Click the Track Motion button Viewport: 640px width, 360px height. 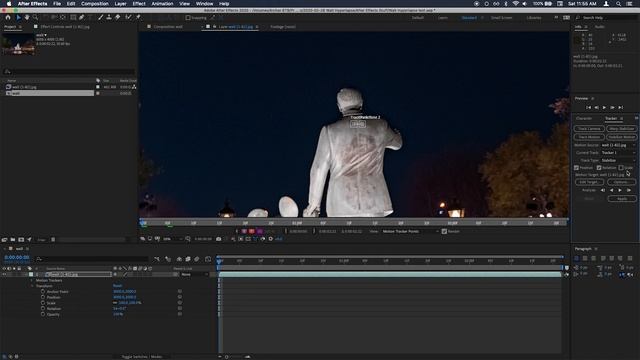point(589,137)
